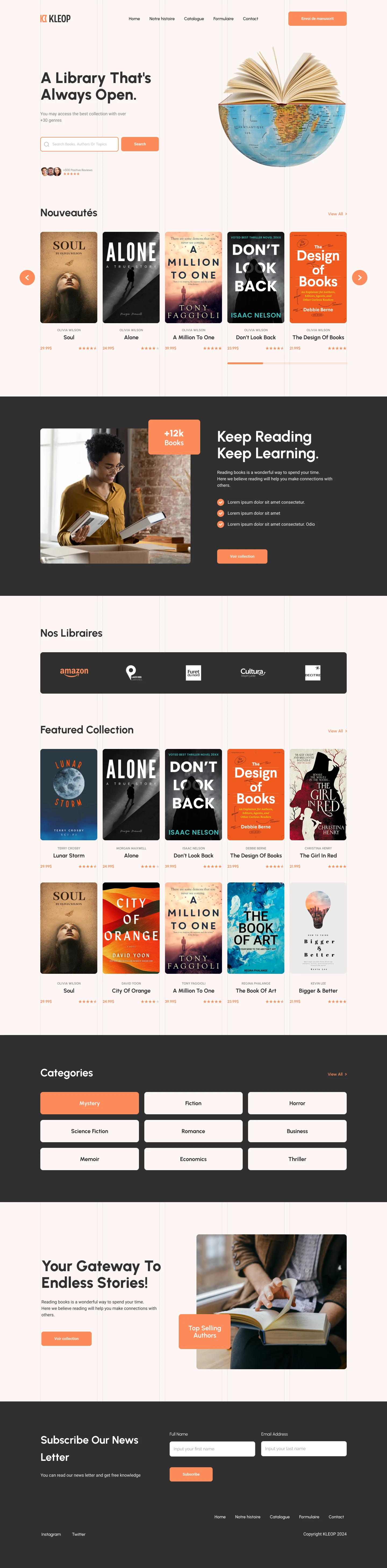Open the Amazon bookseller logo
This screenshot has height=1568, width=387.
click(74, 672)
